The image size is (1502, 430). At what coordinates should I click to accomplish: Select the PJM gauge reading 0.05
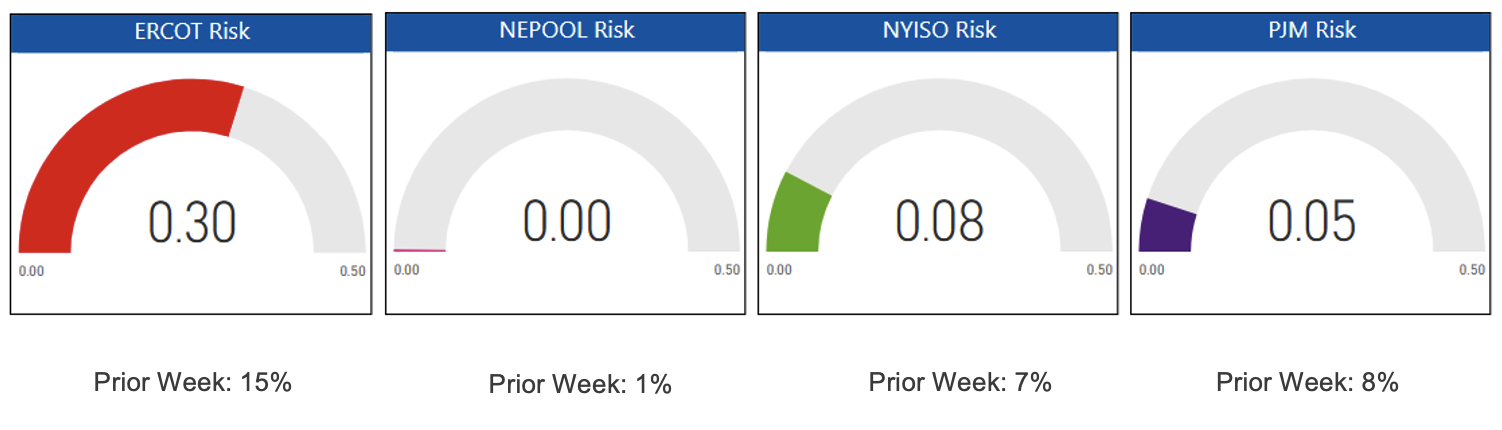tap(1311, 221)
